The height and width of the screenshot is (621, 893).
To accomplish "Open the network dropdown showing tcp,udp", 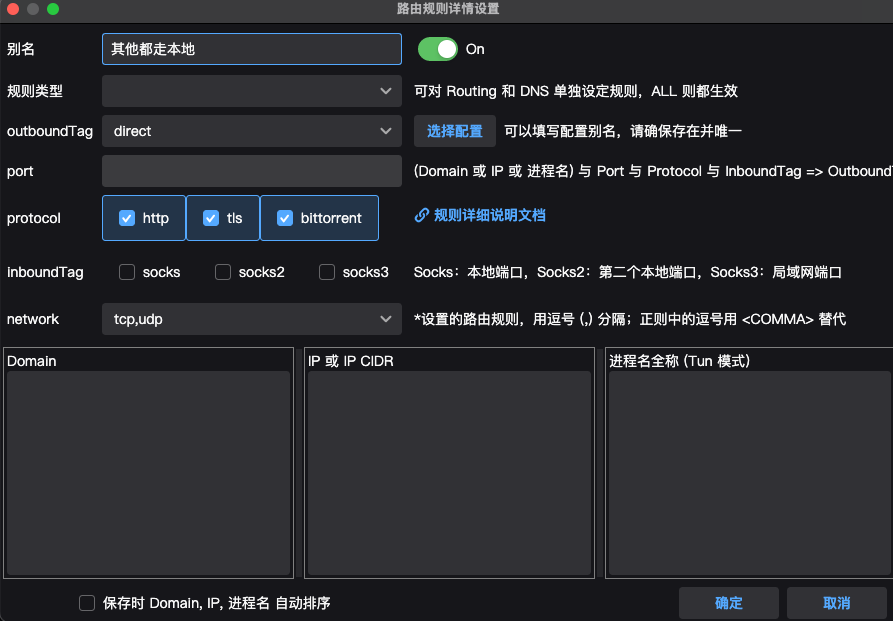I will (251, 318).
